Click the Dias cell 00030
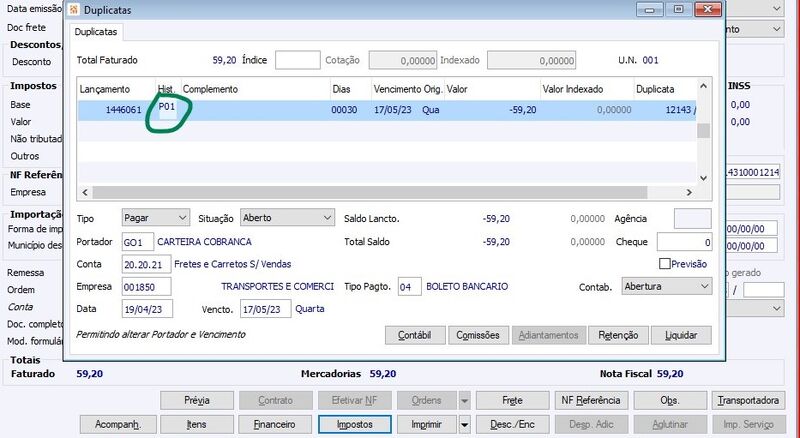This screenshot has width=800, height=438. 344,110
